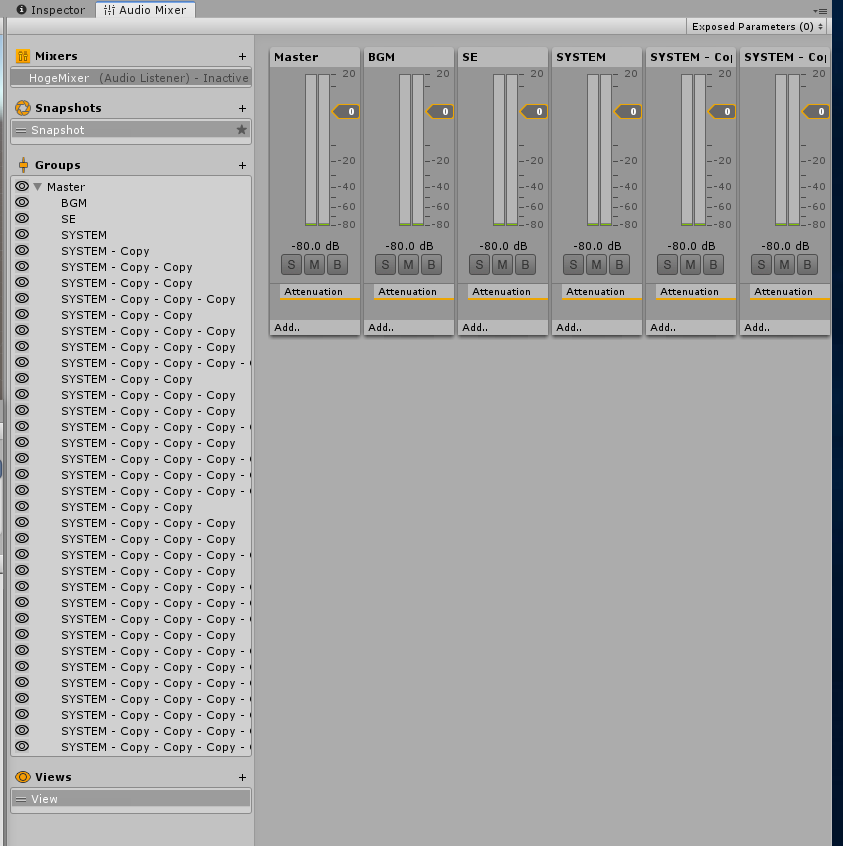Solo the SYSTEM channel

[573, 265]
